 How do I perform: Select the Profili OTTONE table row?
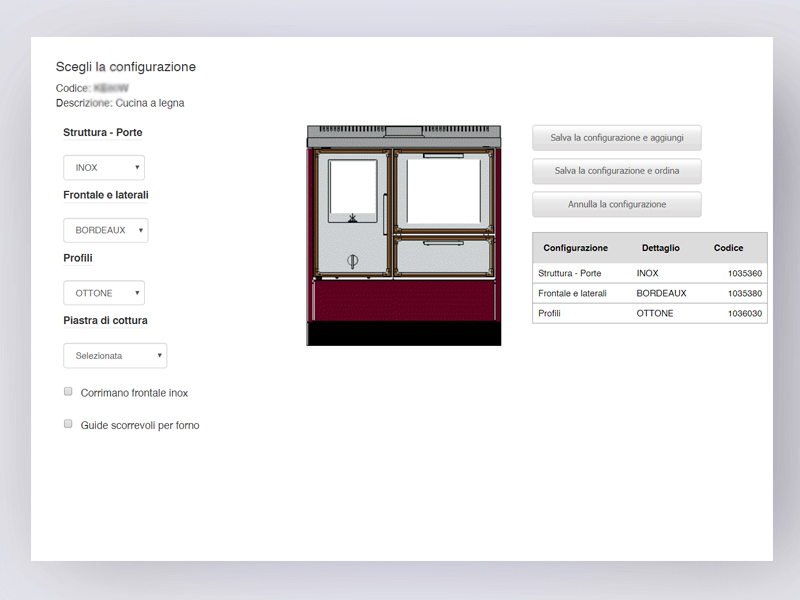[x=649, y=313]
